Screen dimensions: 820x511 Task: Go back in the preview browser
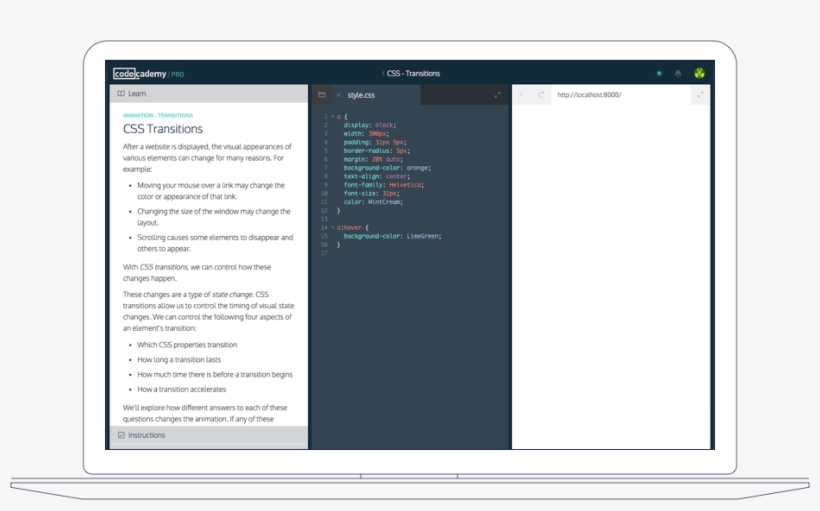pos(521,95)
